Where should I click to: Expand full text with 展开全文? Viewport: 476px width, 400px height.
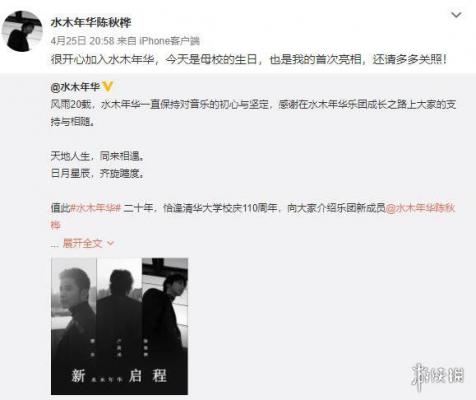(82, 243)
